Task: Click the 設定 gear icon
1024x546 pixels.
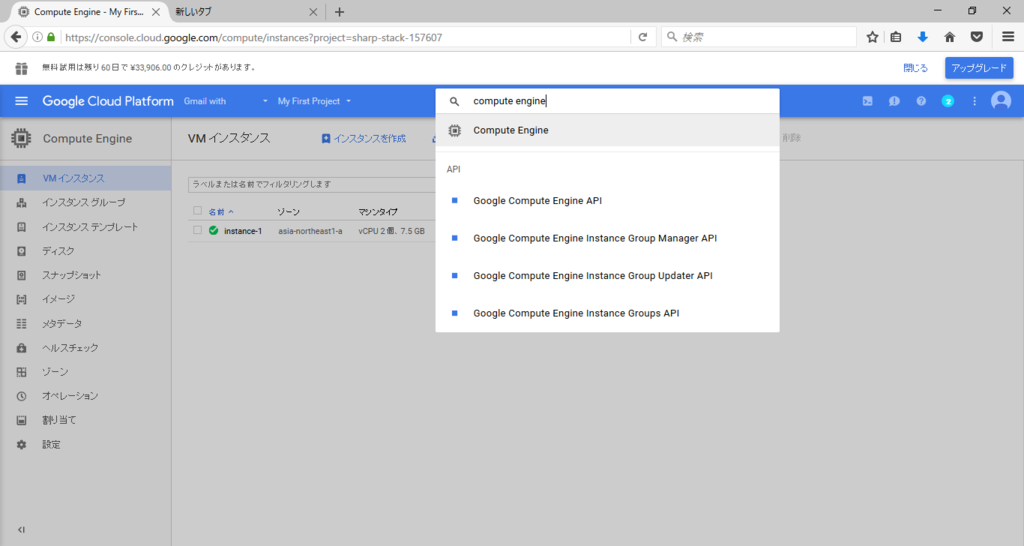Action: tap(22, 444)
